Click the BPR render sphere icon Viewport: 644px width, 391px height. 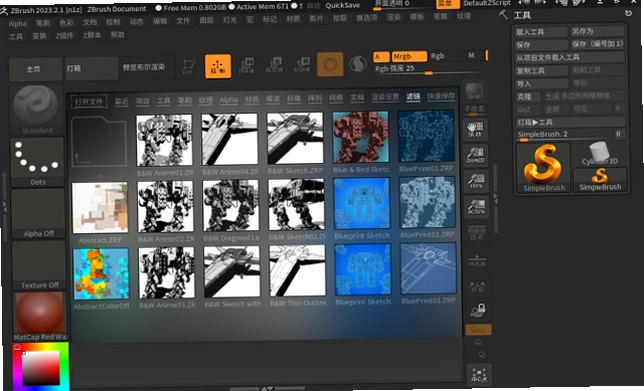pos(474,91)
